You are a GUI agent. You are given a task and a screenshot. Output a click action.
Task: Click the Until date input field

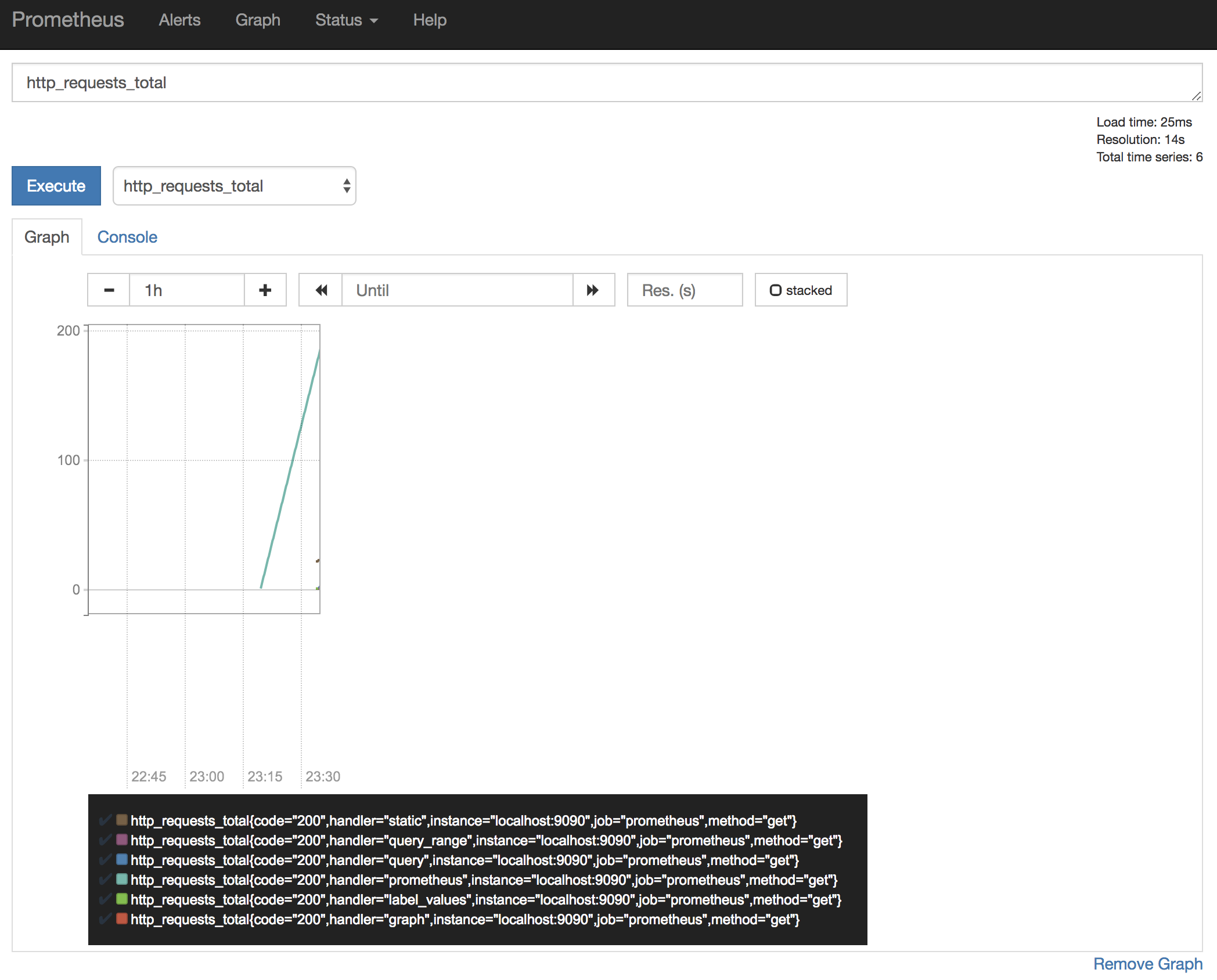point(458,290)
